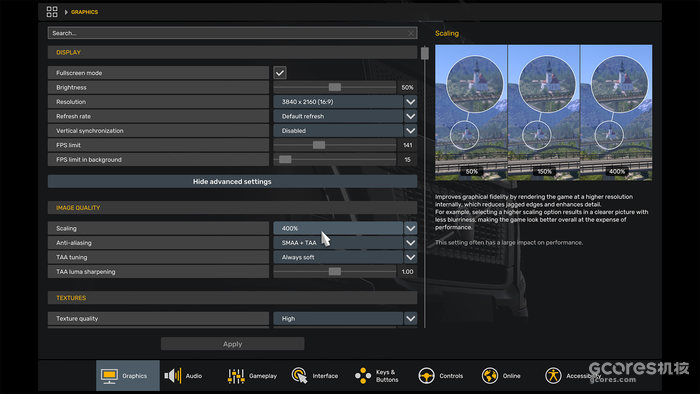
Task: Open the Refresh rate dropdown
Action: click(x=345, y=116)
